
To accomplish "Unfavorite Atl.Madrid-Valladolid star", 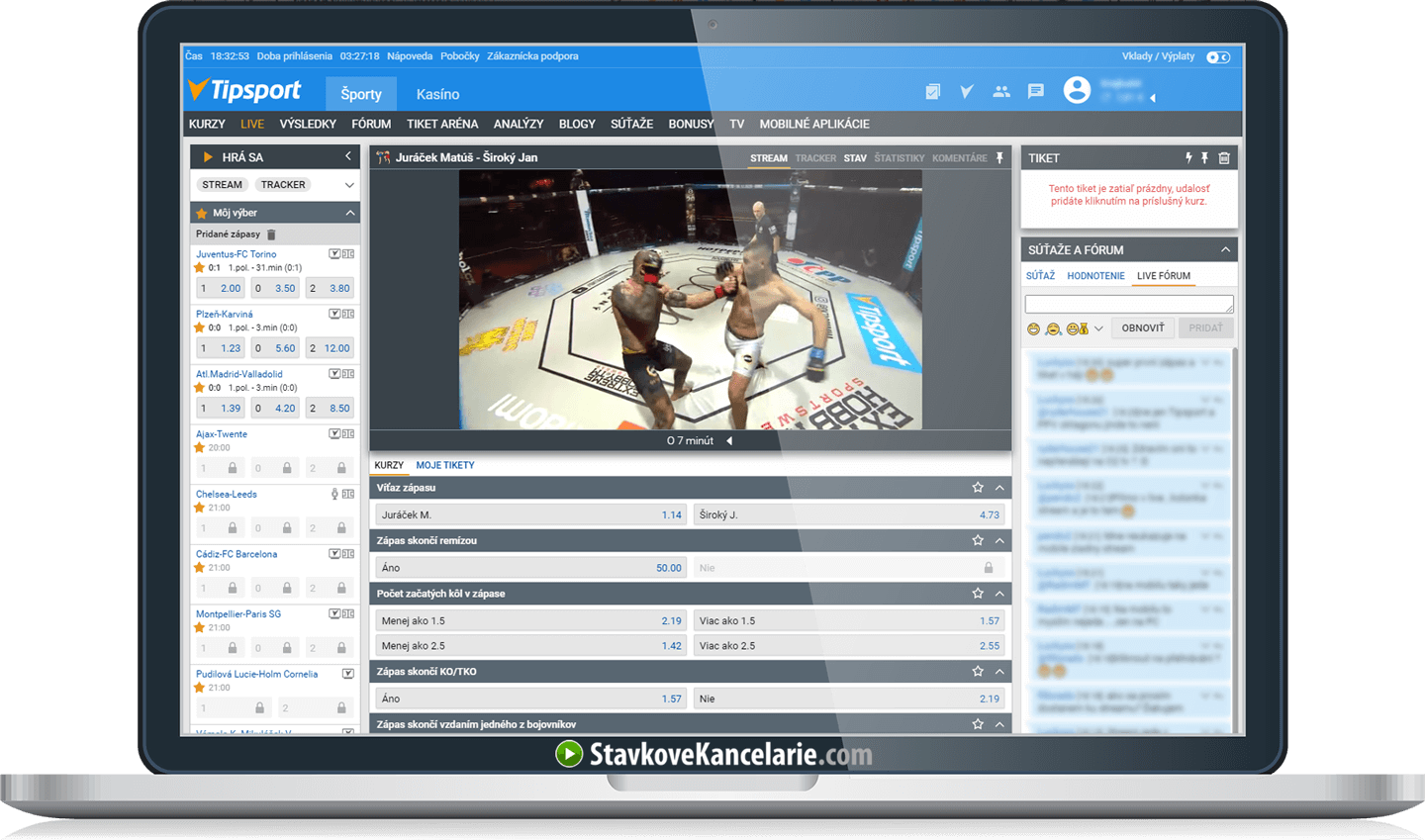I will [x=200, y=388].
